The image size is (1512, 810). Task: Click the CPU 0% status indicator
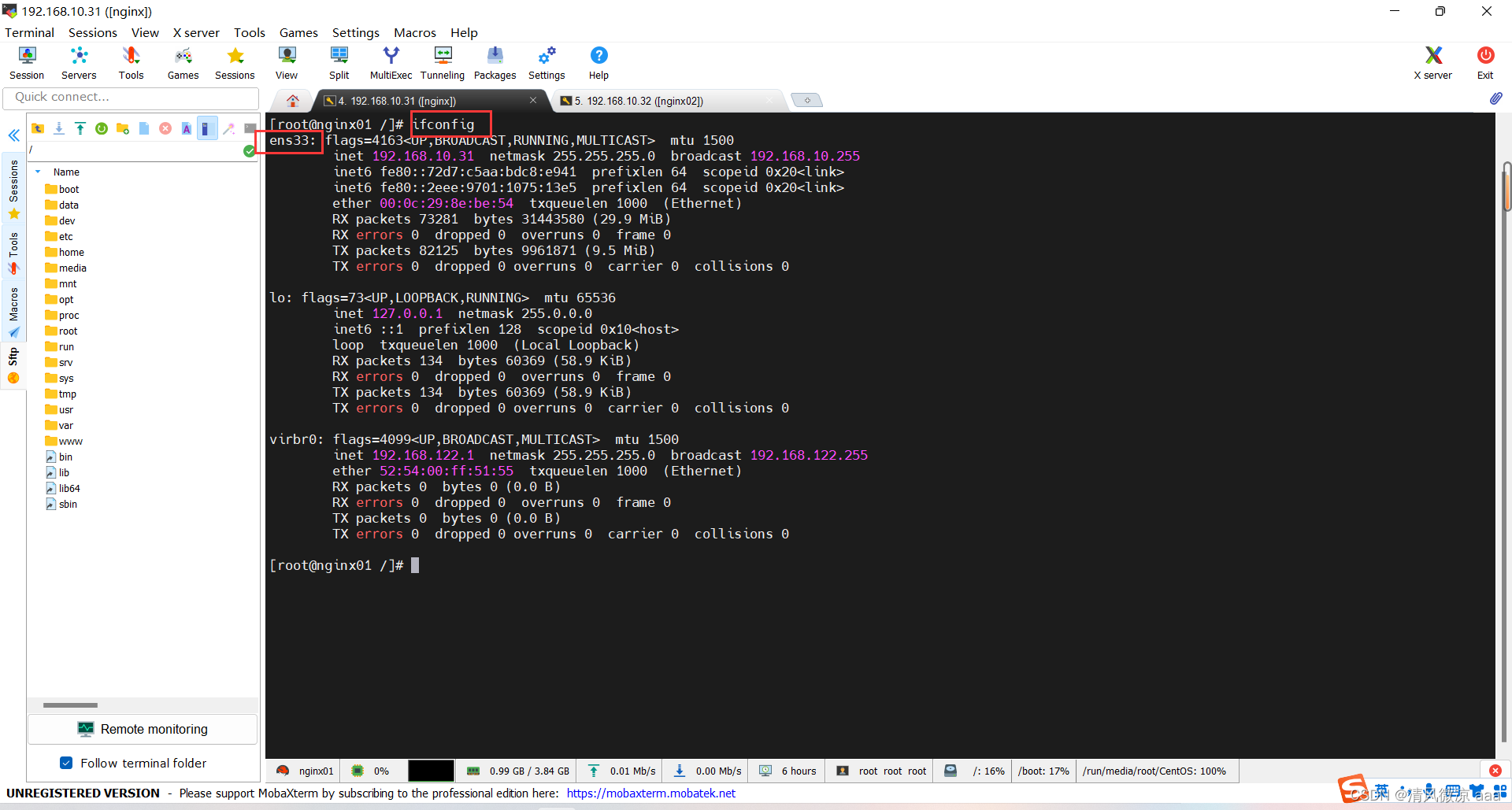370,771
